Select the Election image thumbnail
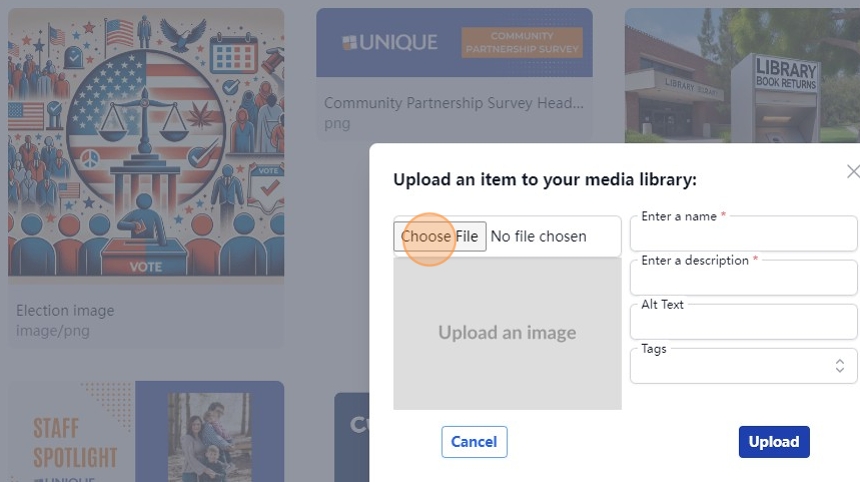860x482 pixels. [146, 145]
